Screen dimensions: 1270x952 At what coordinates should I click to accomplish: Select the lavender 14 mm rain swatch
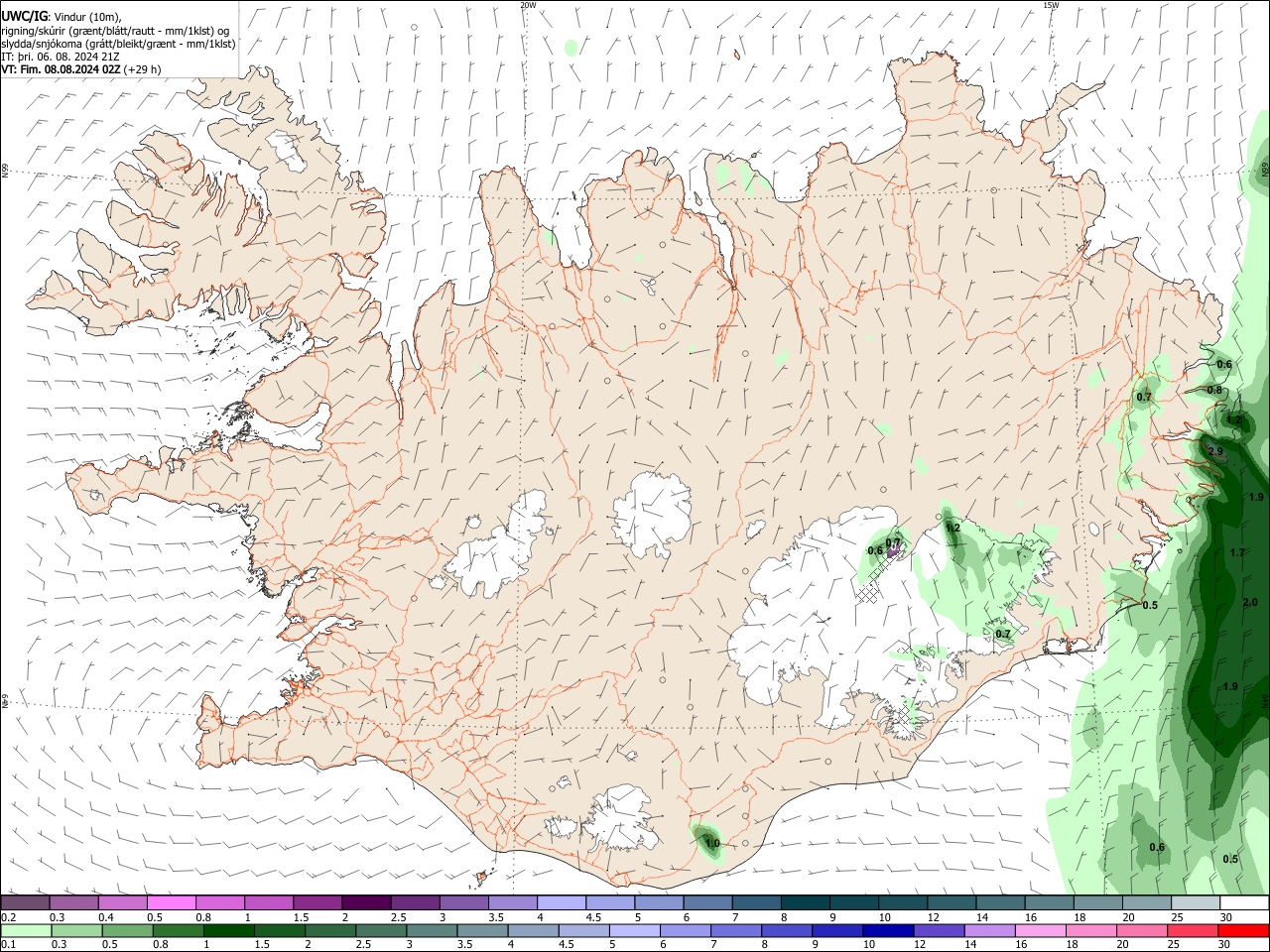(x=990, y=930)
